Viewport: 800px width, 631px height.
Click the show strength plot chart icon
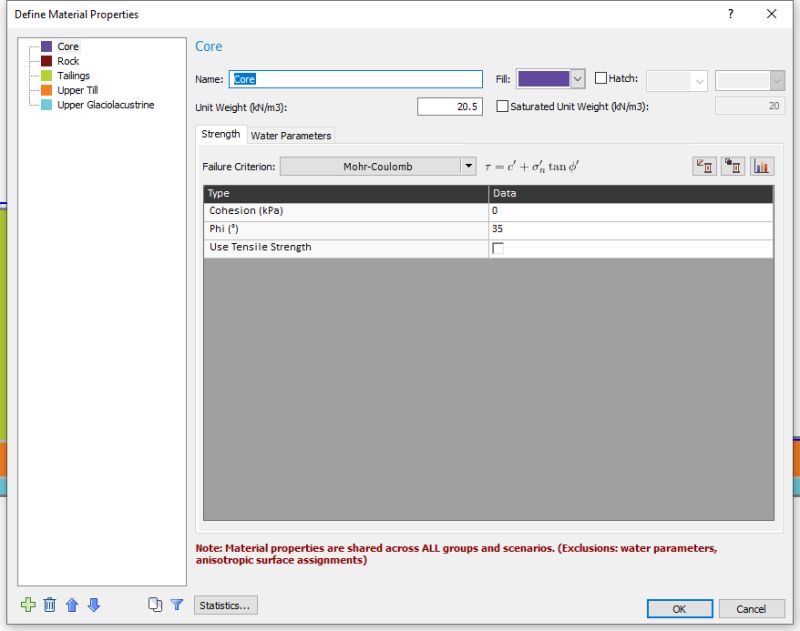(x=762, y=166)
